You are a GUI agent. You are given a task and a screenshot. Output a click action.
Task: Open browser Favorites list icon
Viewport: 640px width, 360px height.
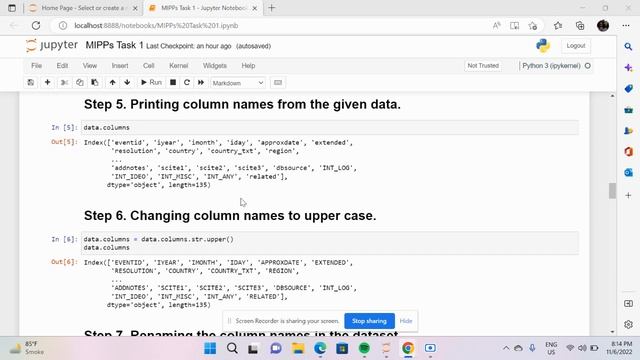(558, 26)
